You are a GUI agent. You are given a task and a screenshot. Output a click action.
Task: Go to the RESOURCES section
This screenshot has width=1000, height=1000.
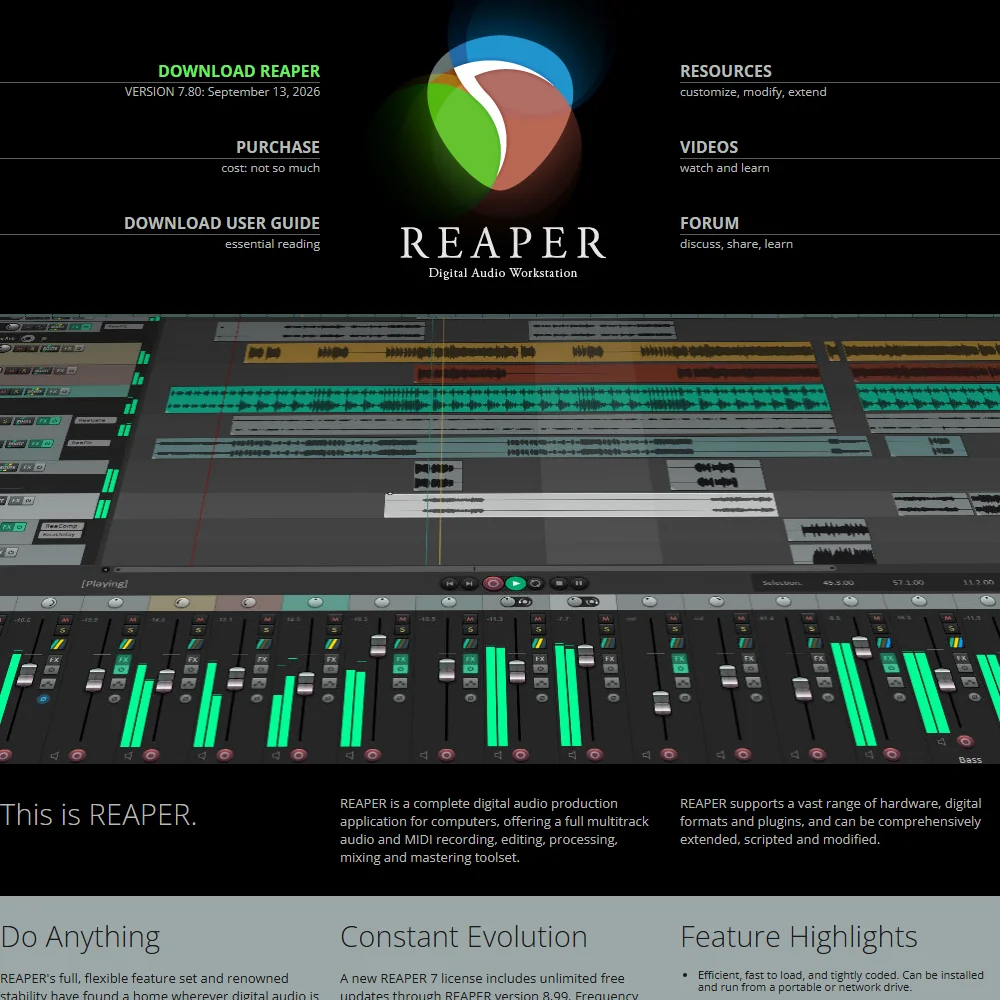725,71
